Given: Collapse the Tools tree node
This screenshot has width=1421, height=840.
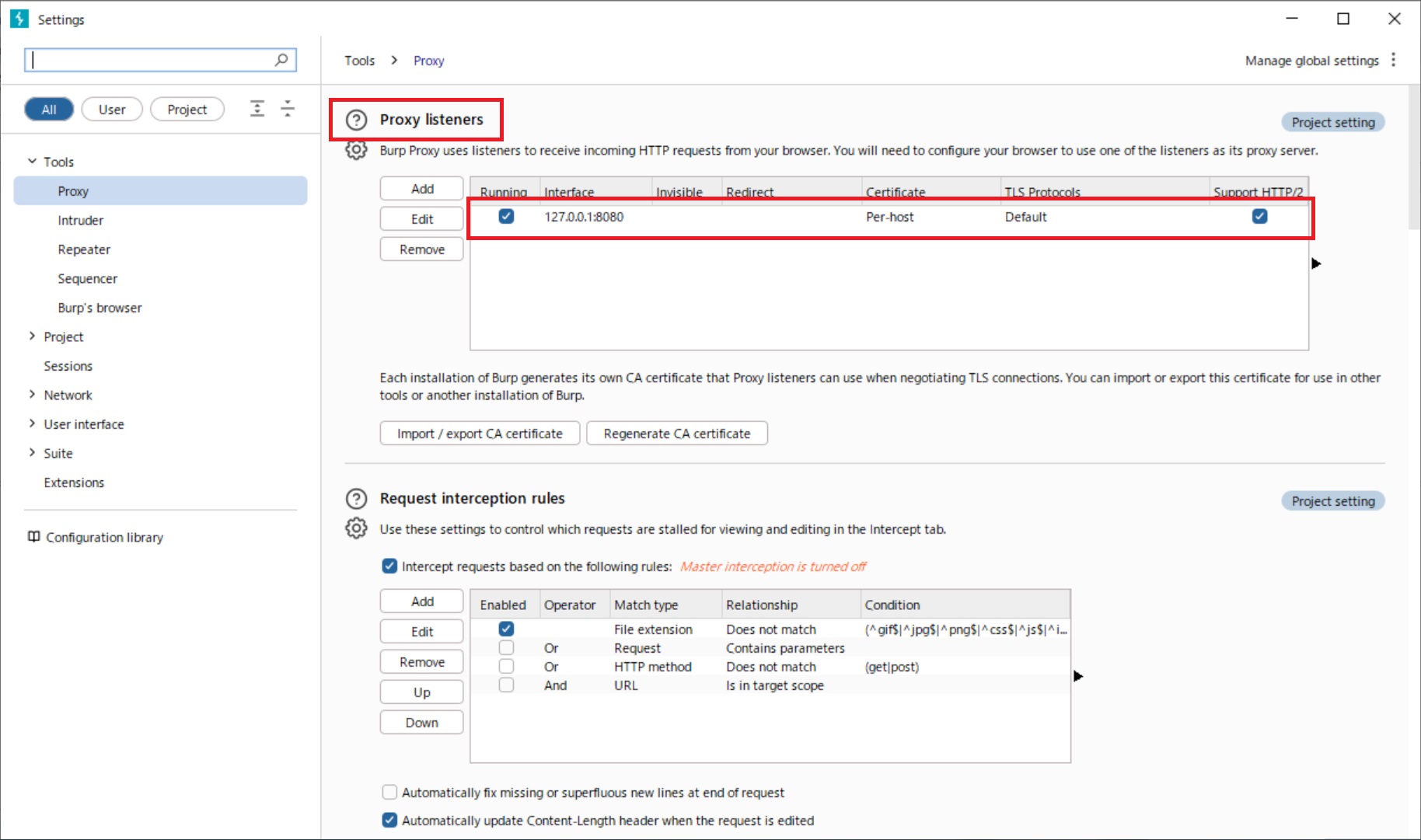Looking at the screenshot, I should point(32,161).
